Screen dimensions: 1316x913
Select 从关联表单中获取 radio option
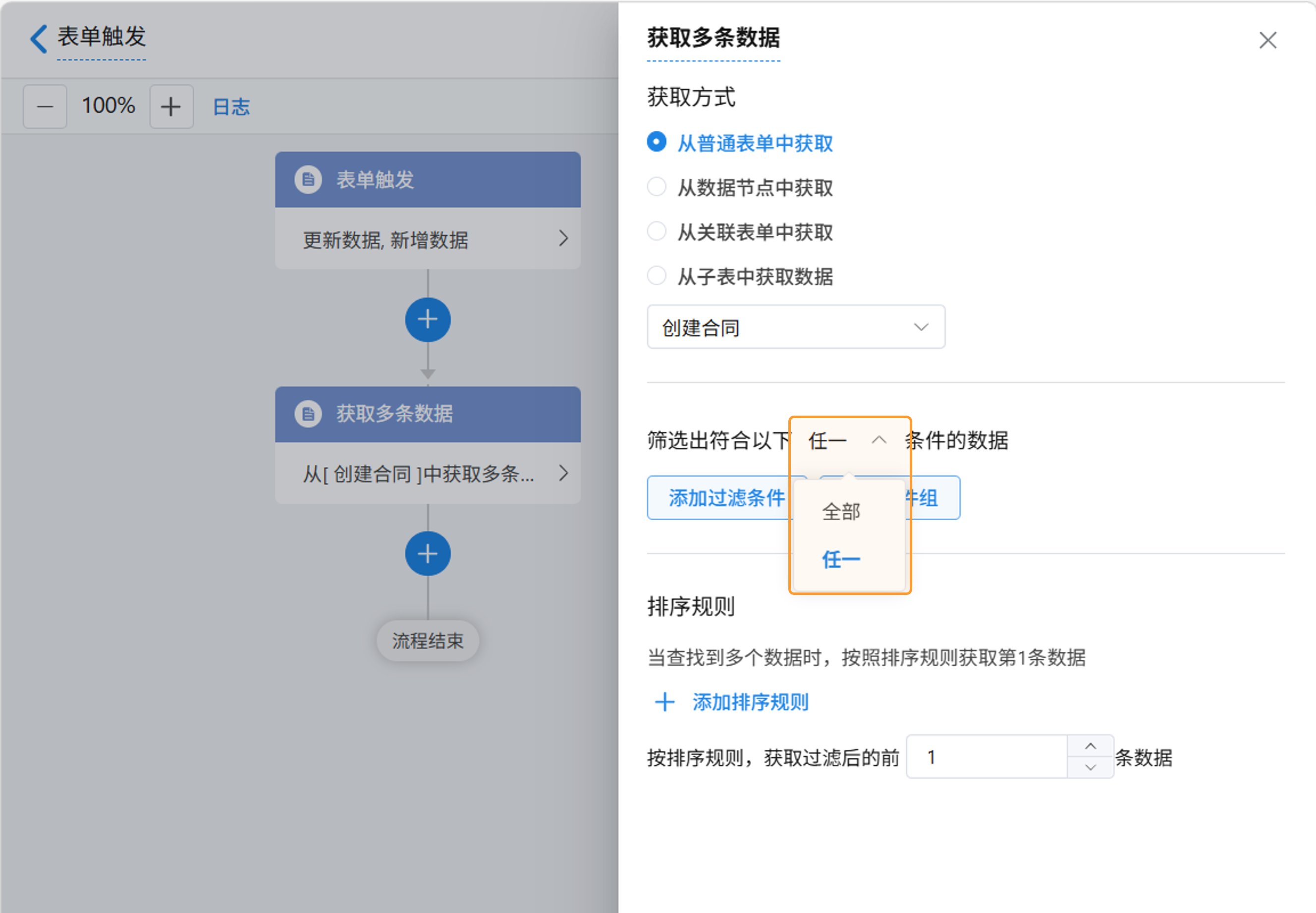point(657,232)
